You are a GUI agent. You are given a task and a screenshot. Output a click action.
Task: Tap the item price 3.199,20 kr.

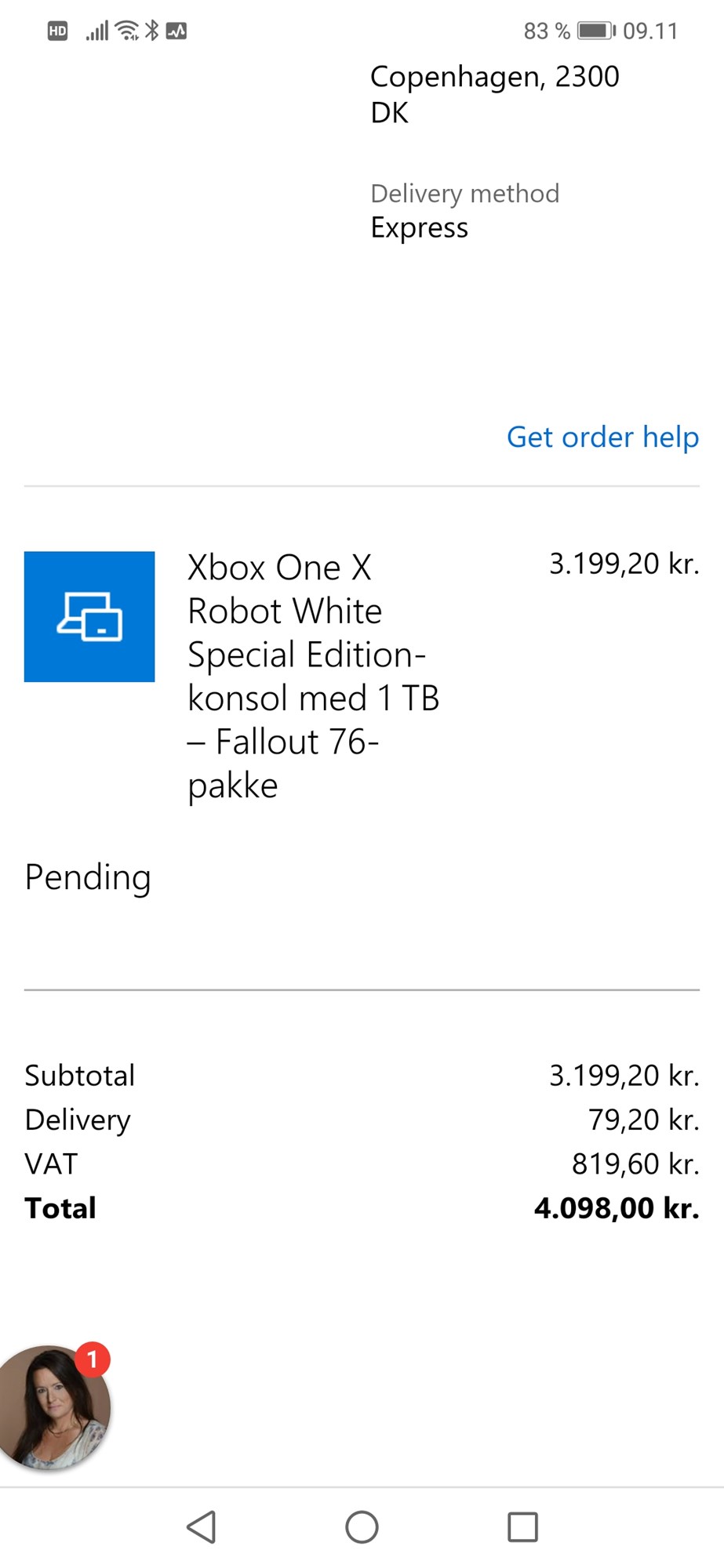(x=624, y=564)
